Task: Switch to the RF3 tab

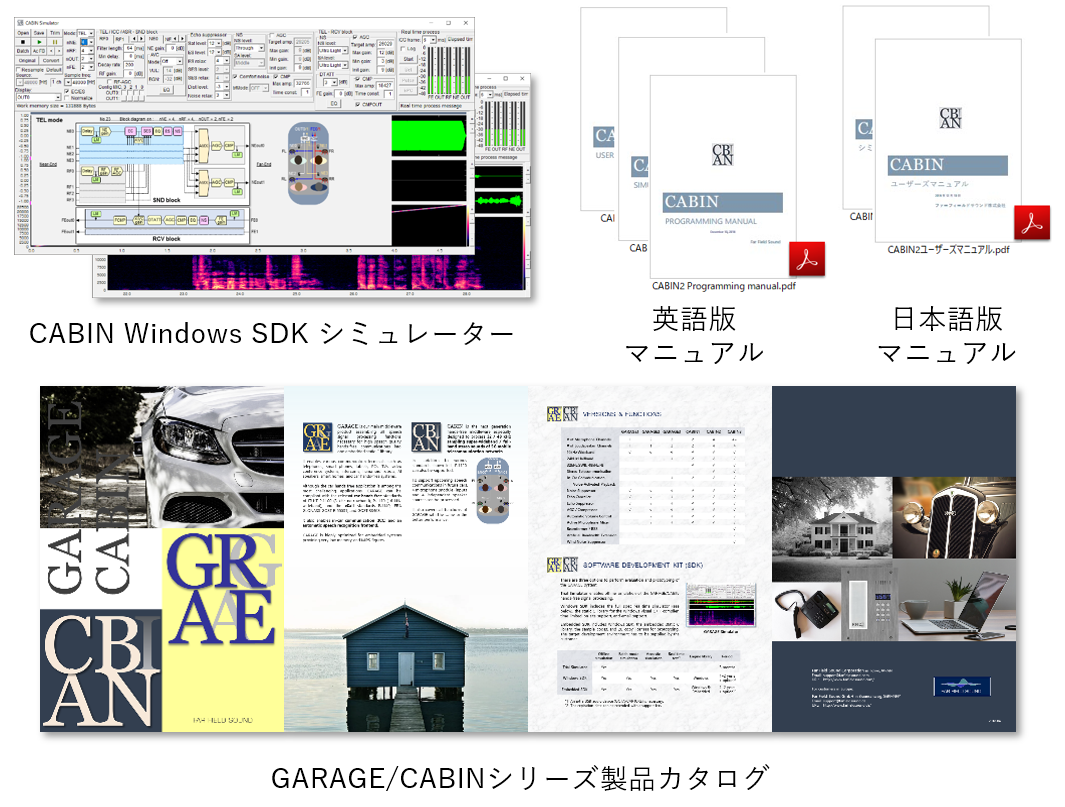Action: (x=104, y=39)
